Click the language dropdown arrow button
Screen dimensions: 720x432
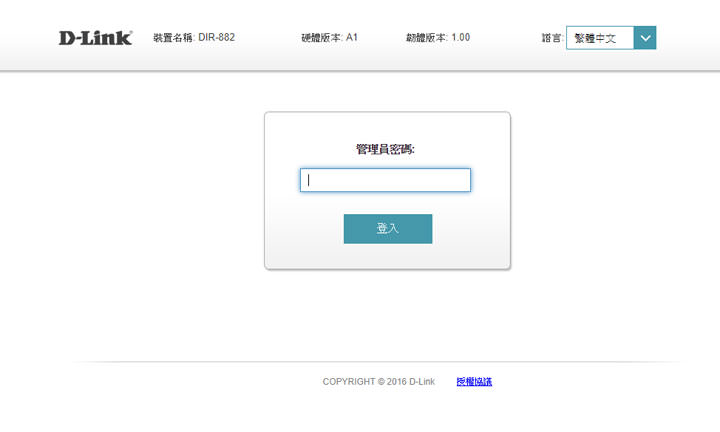(645, 38)
